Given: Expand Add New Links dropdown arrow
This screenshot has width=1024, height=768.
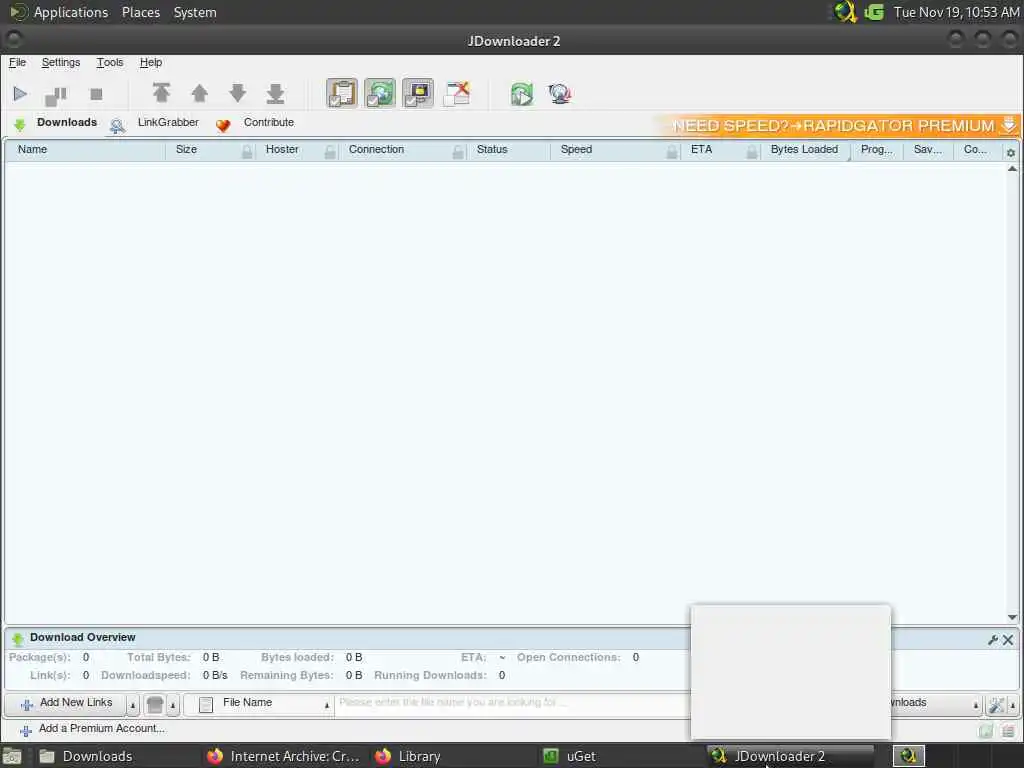Looking at the screenshot, I should click(133, 705).
